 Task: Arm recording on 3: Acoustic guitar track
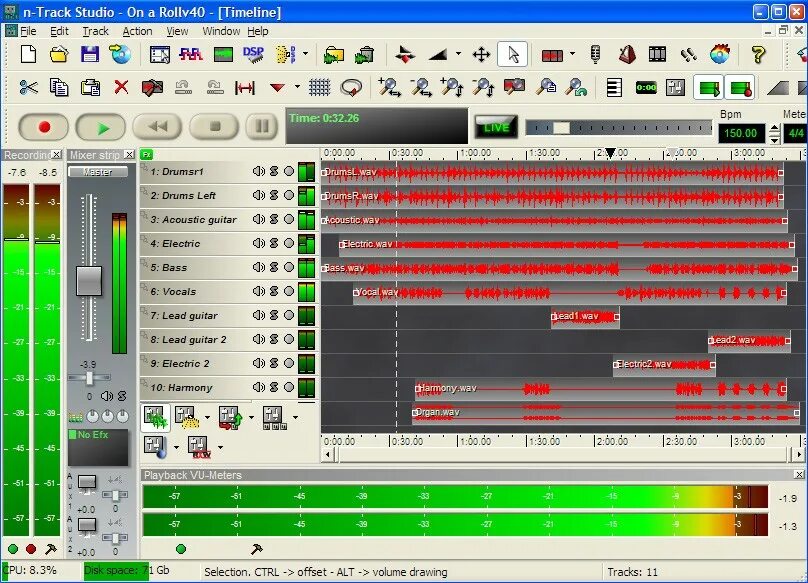tap(289, 219)
